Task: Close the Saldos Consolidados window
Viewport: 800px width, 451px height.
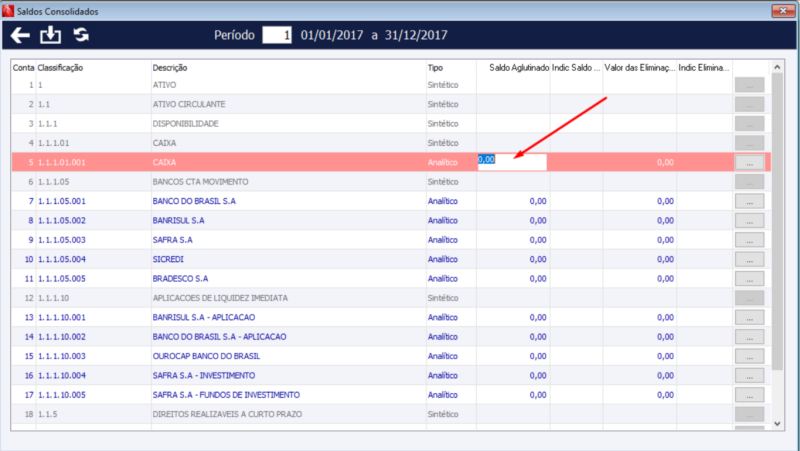Action: [783, 10]
